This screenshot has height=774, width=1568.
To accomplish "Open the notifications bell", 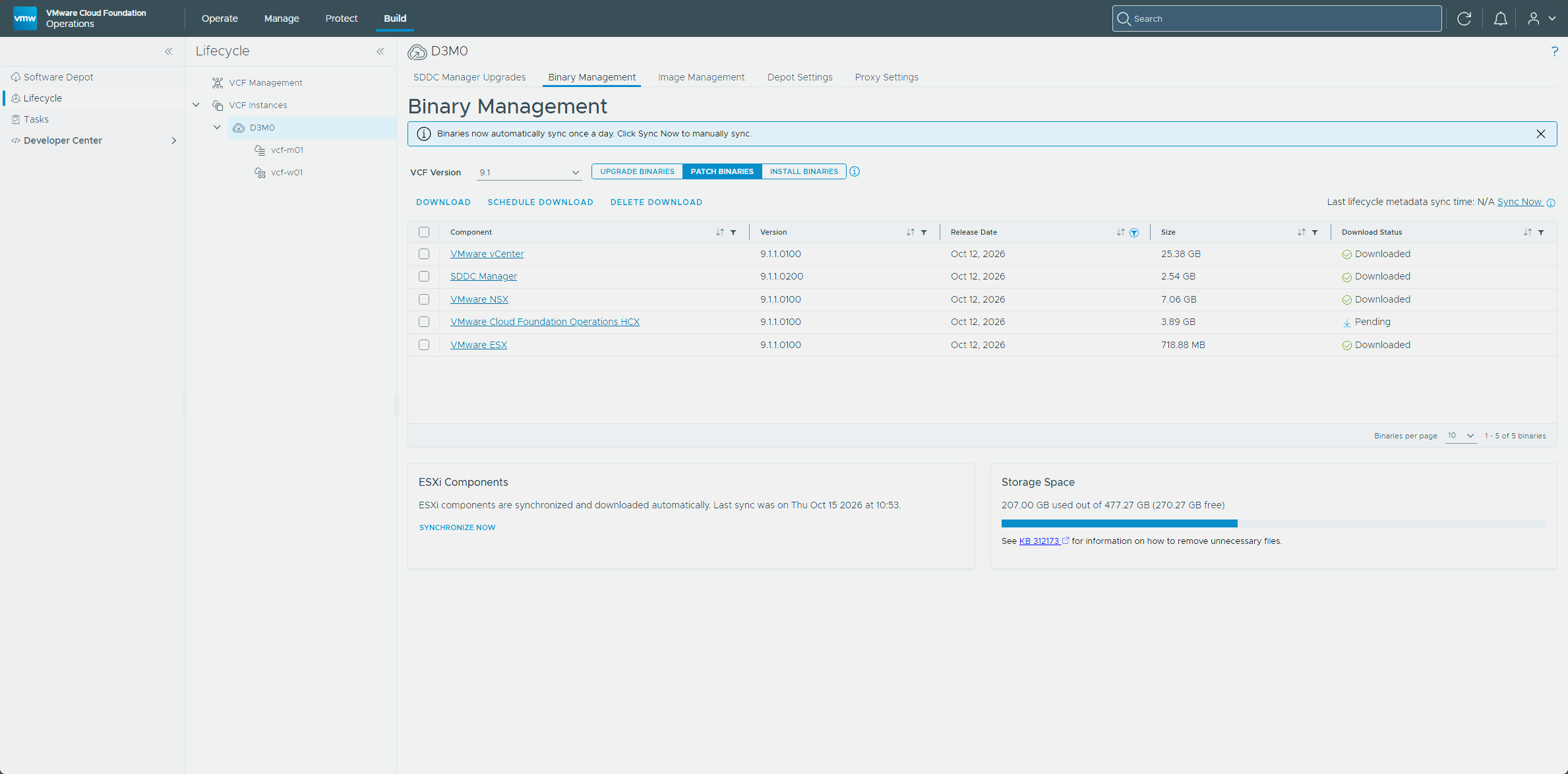I will pos(1500,18).
